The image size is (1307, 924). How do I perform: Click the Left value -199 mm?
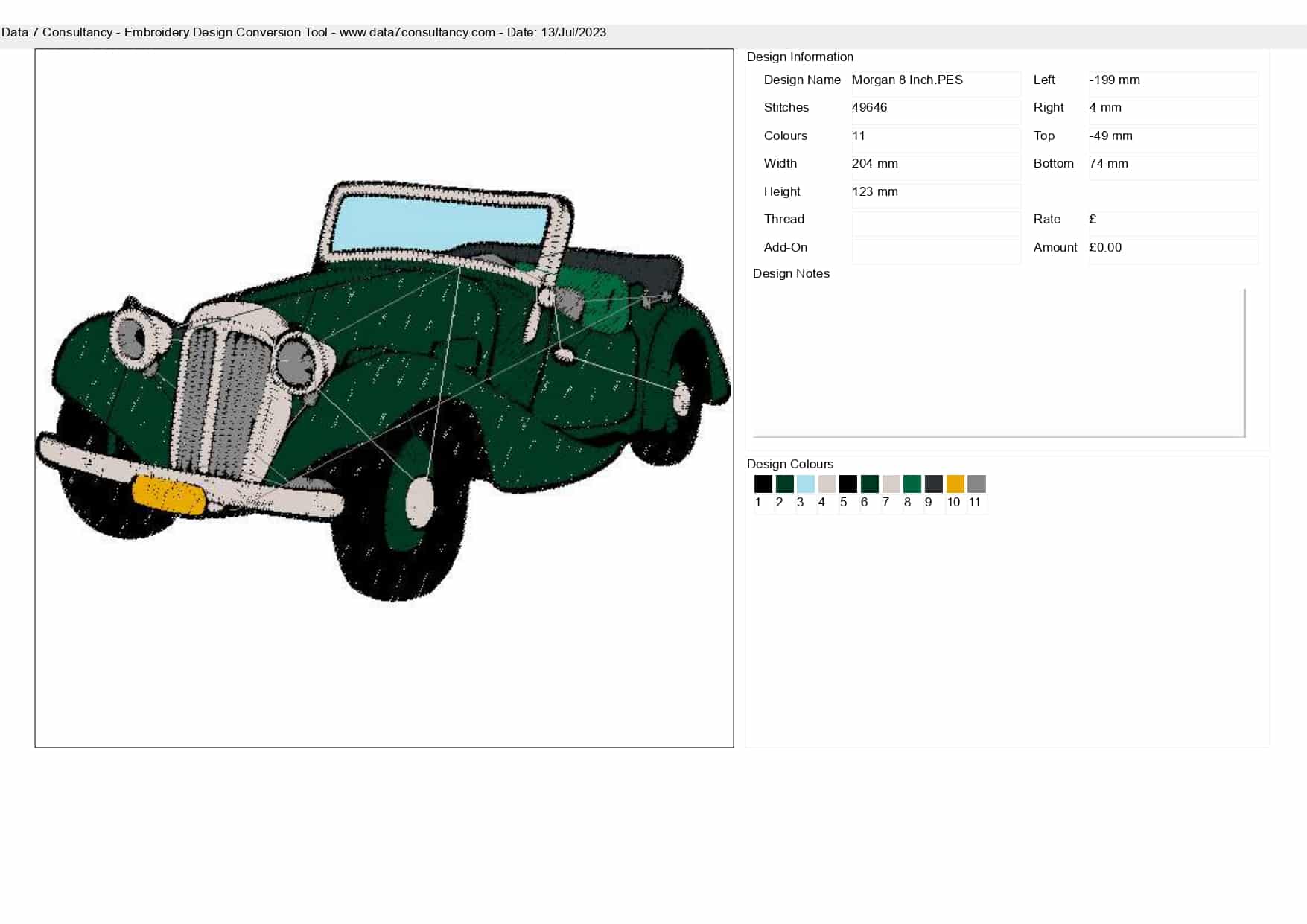(1174, 83)
